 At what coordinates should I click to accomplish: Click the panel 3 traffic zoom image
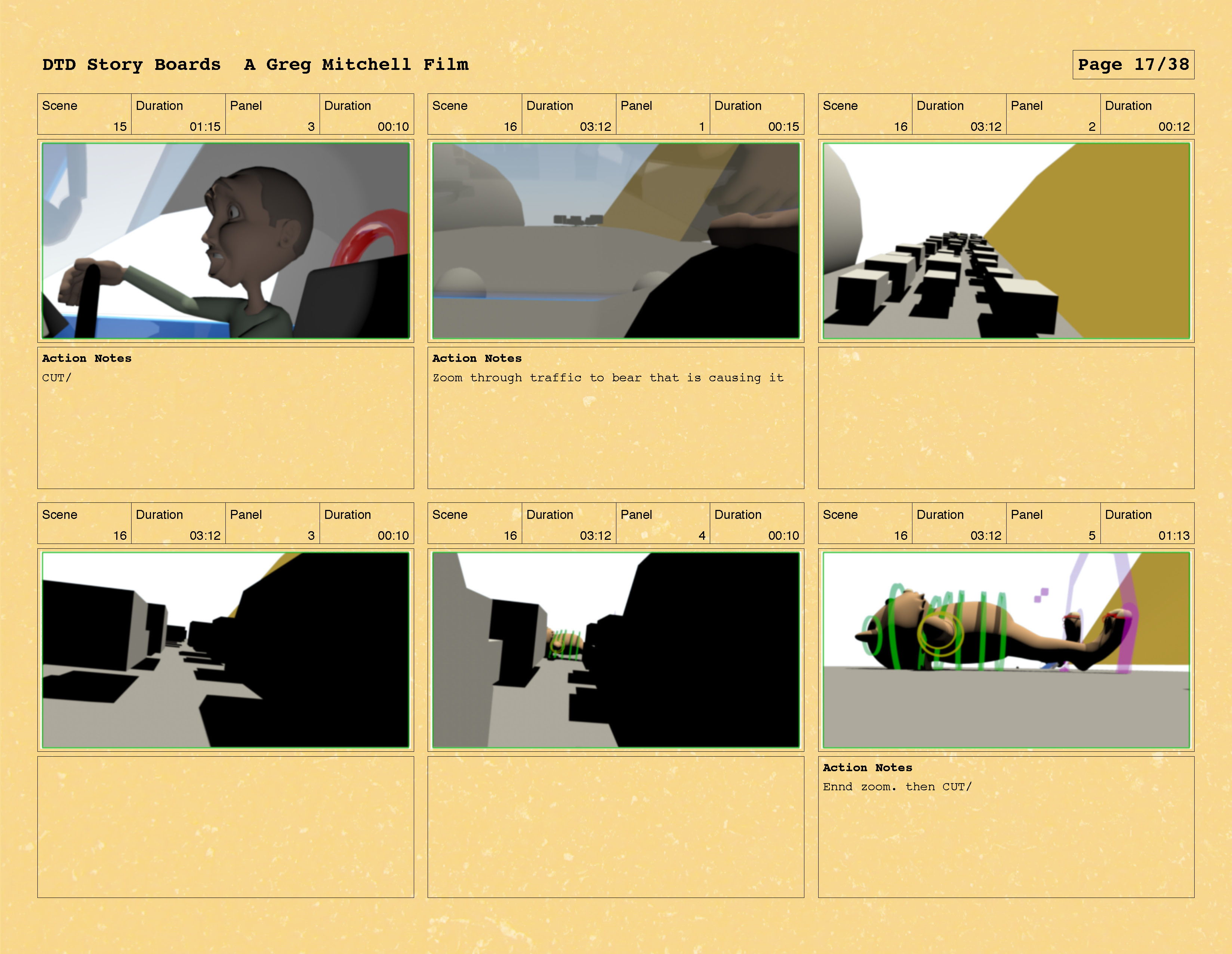226,650
